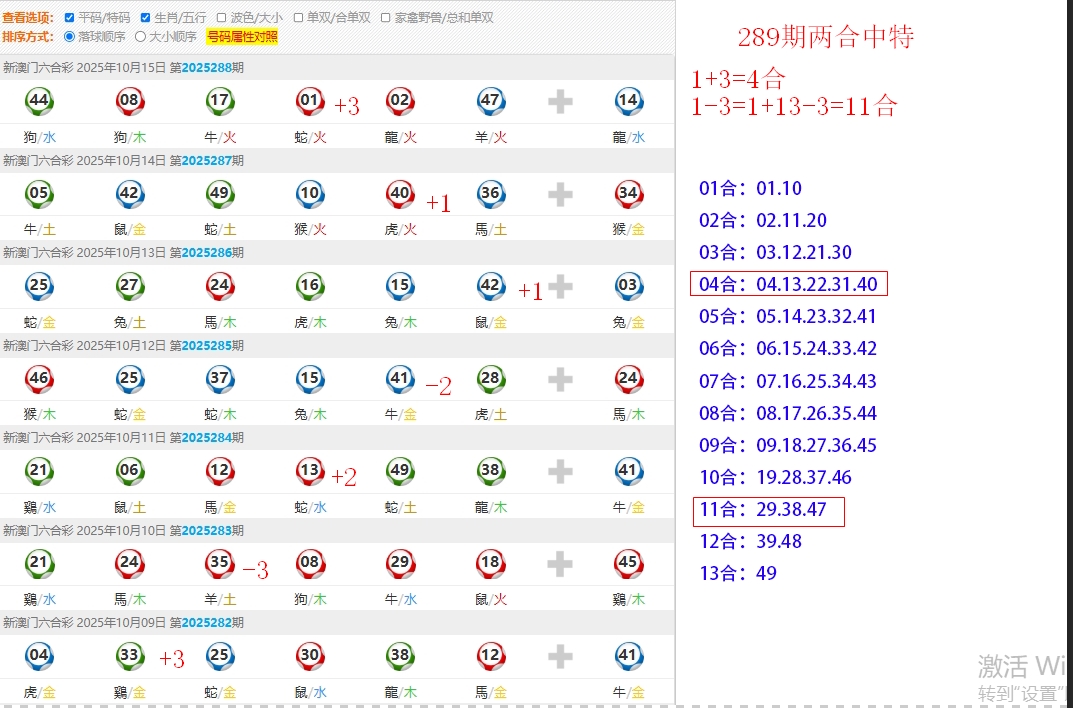Select 落球顺序 sorting radio button
The height and width of the screenshot is (708, 1073).
tap(69, 37)
